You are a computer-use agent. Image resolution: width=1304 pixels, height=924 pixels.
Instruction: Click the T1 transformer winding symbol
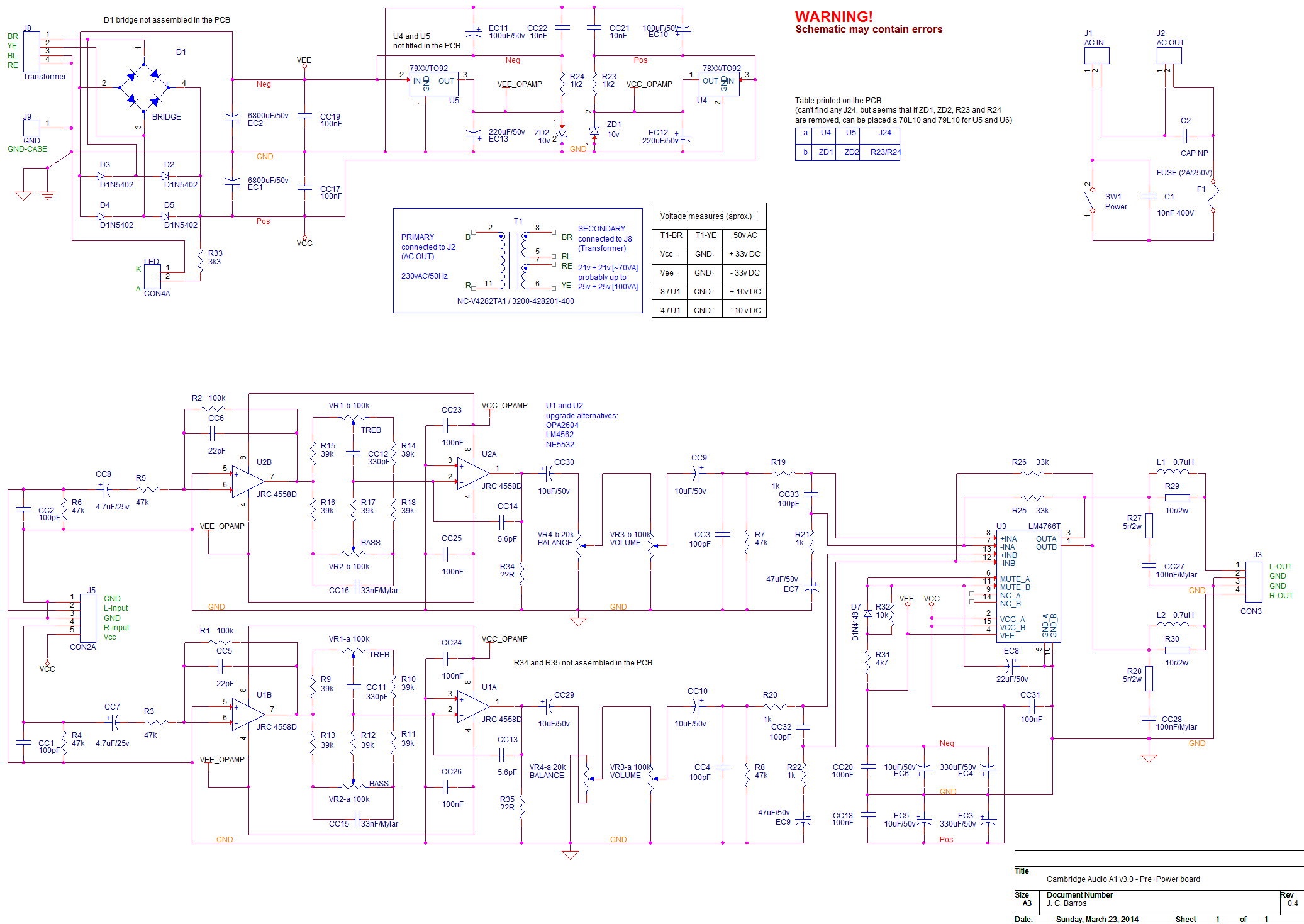[515, 260]
